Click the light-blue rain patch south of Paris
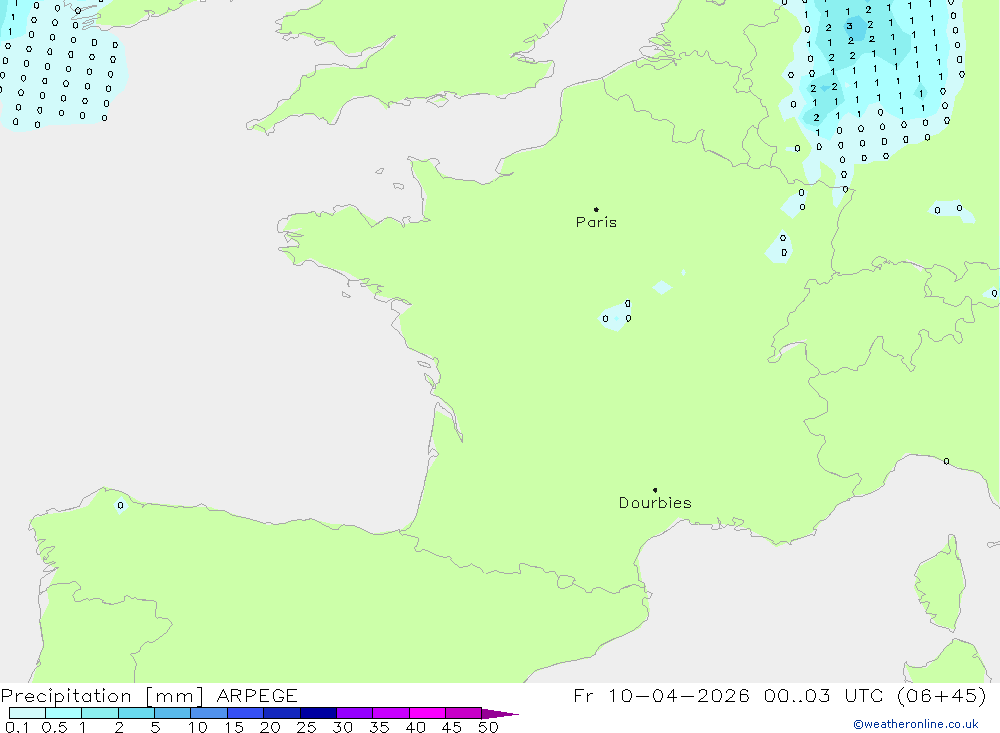The height and width of the screenshot is (733, 1000). pos(616,315)
